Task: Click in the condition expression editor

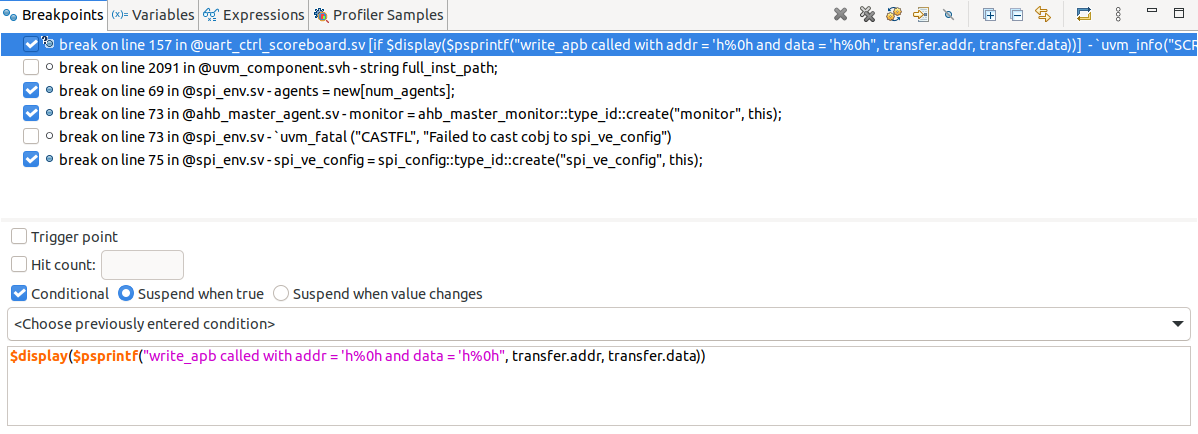Action: 598,385
